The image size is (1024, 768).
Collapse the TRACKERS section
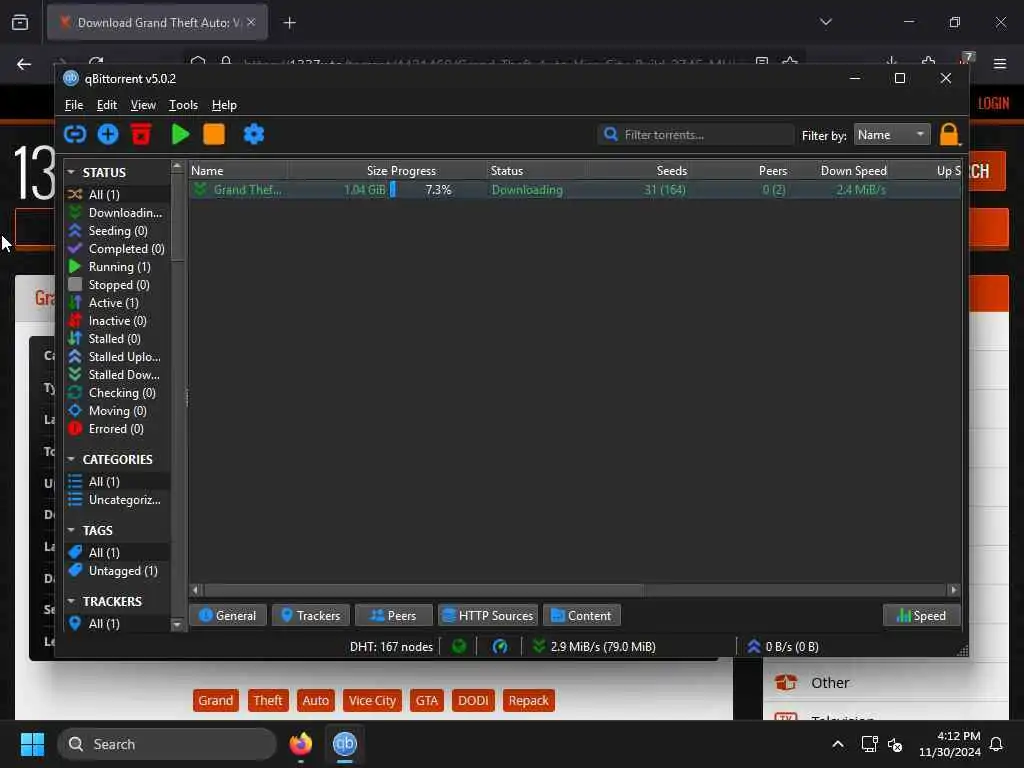tap(71, 601)
